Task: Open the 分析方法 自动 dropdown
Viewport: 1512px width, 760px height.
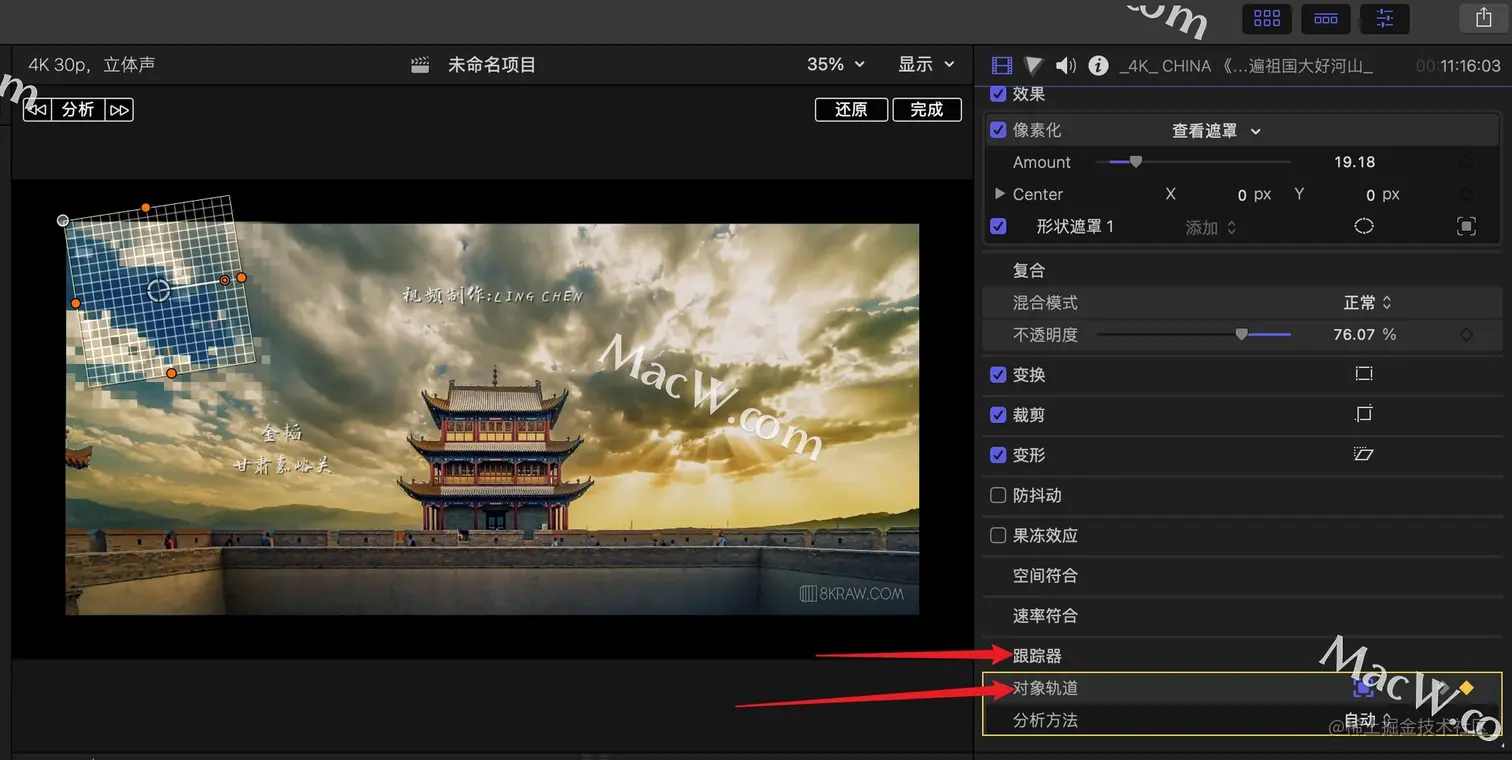Action: [1367, 720]
